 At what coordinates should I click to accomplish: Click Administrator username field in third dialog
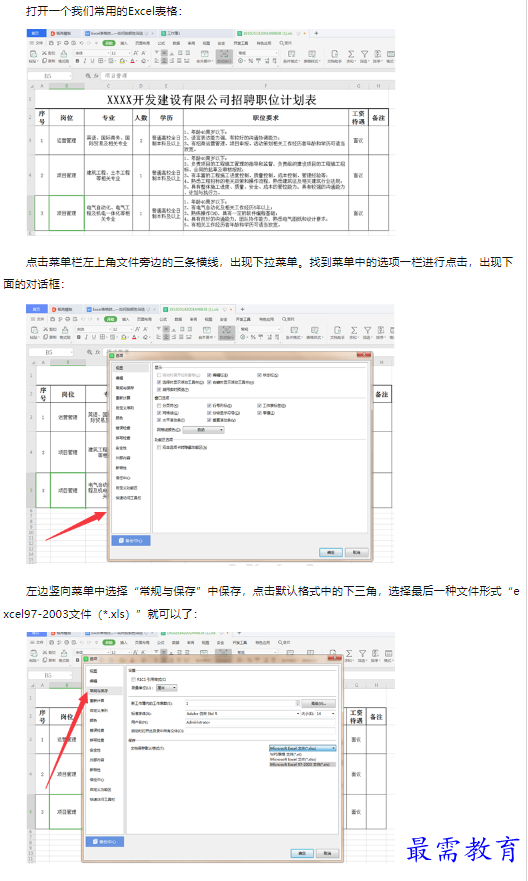260,722
